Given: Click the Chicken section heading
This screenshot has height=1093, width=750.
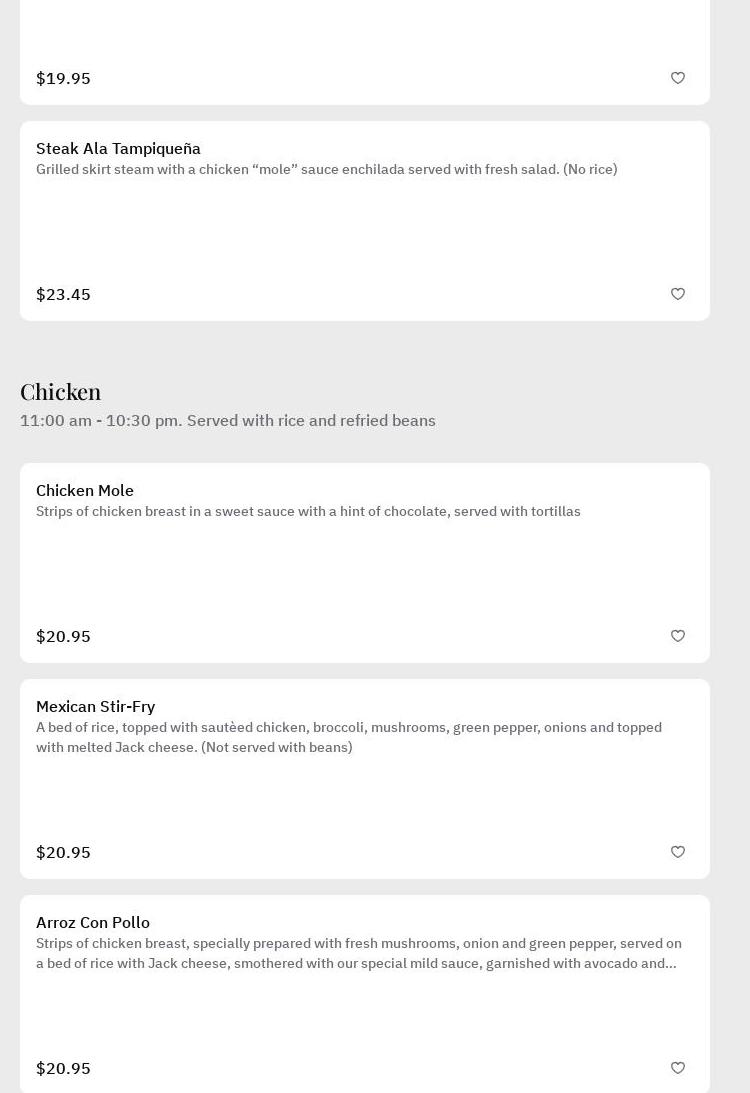Looking at the screenshot, I should tap(61, 391).
